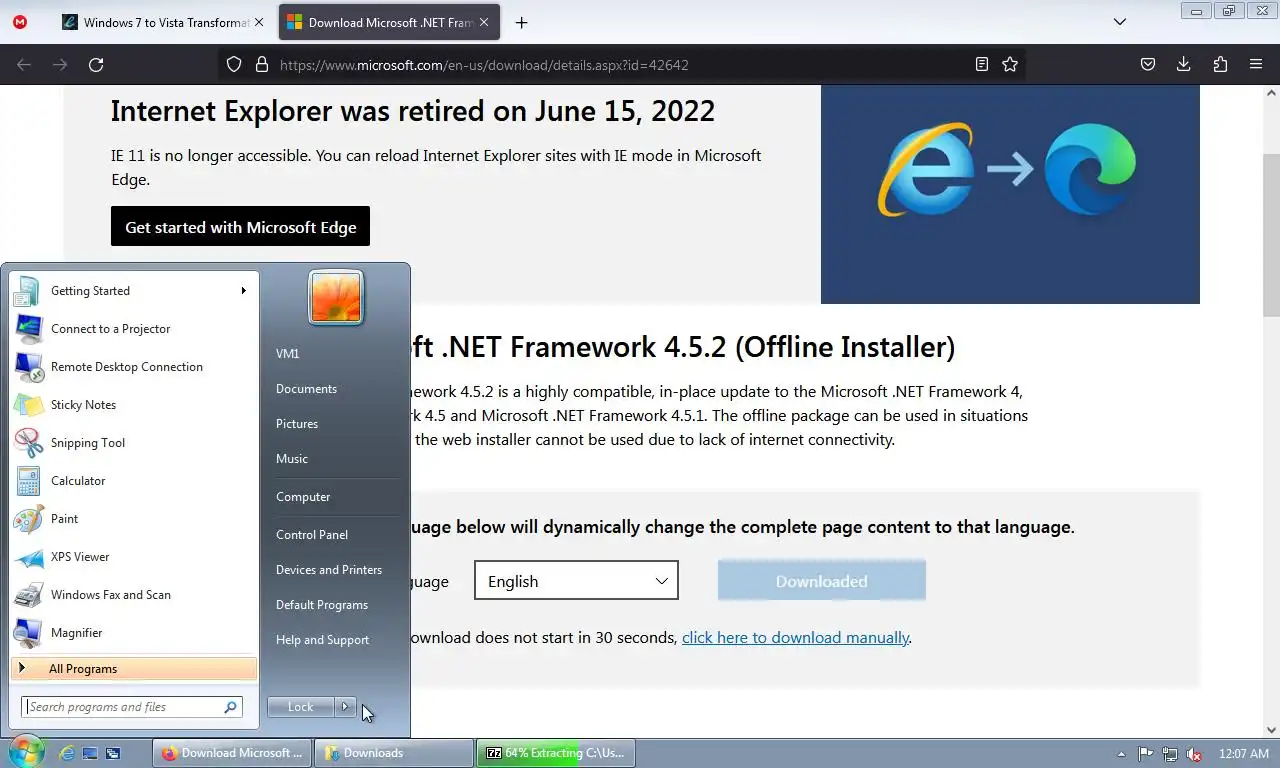Open the list all tabs dropdown
The height and width of the screenshot is (768, 1280).
pos(1120,22)
